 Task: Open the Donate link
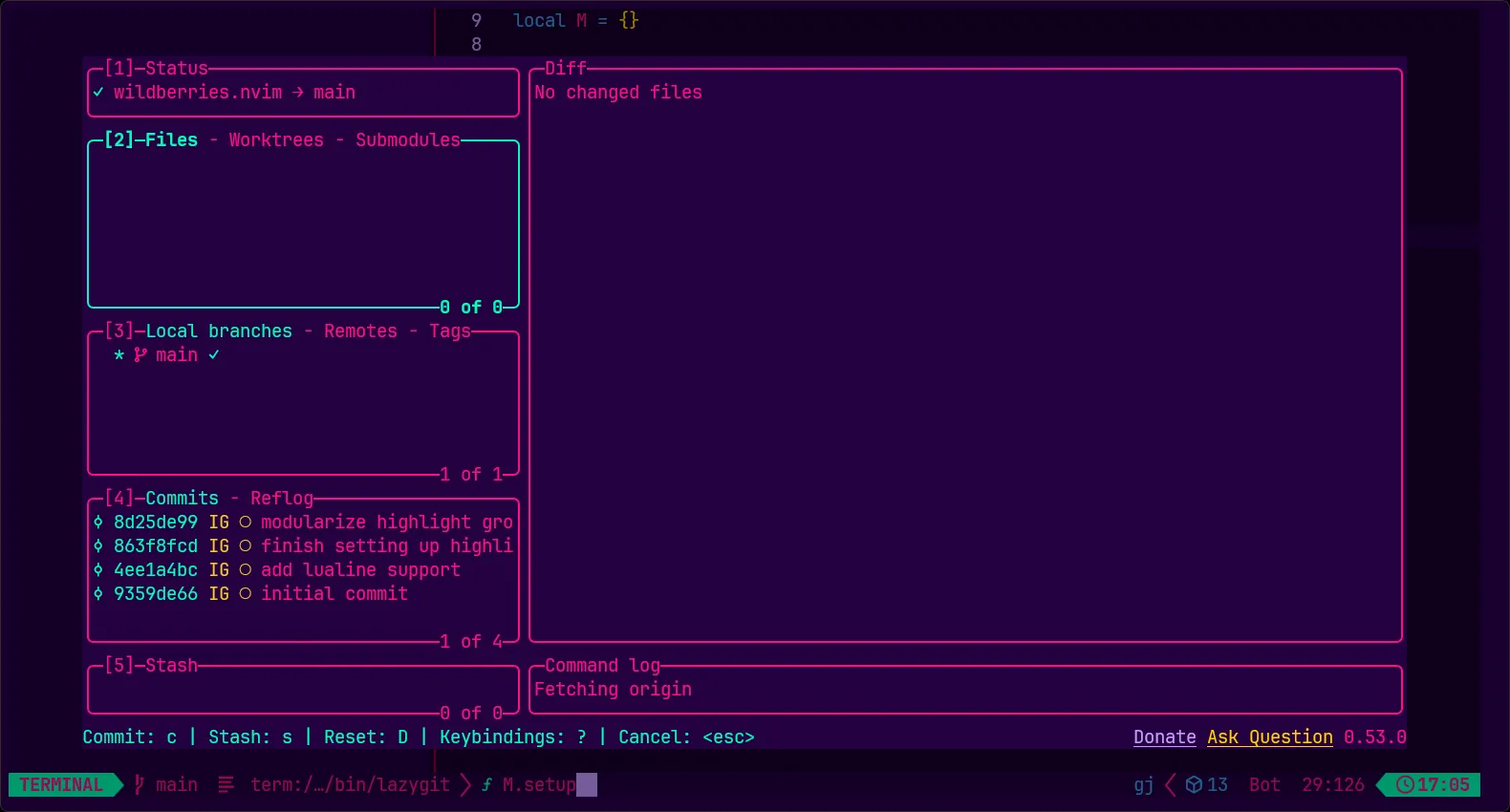pos(1164,737)
